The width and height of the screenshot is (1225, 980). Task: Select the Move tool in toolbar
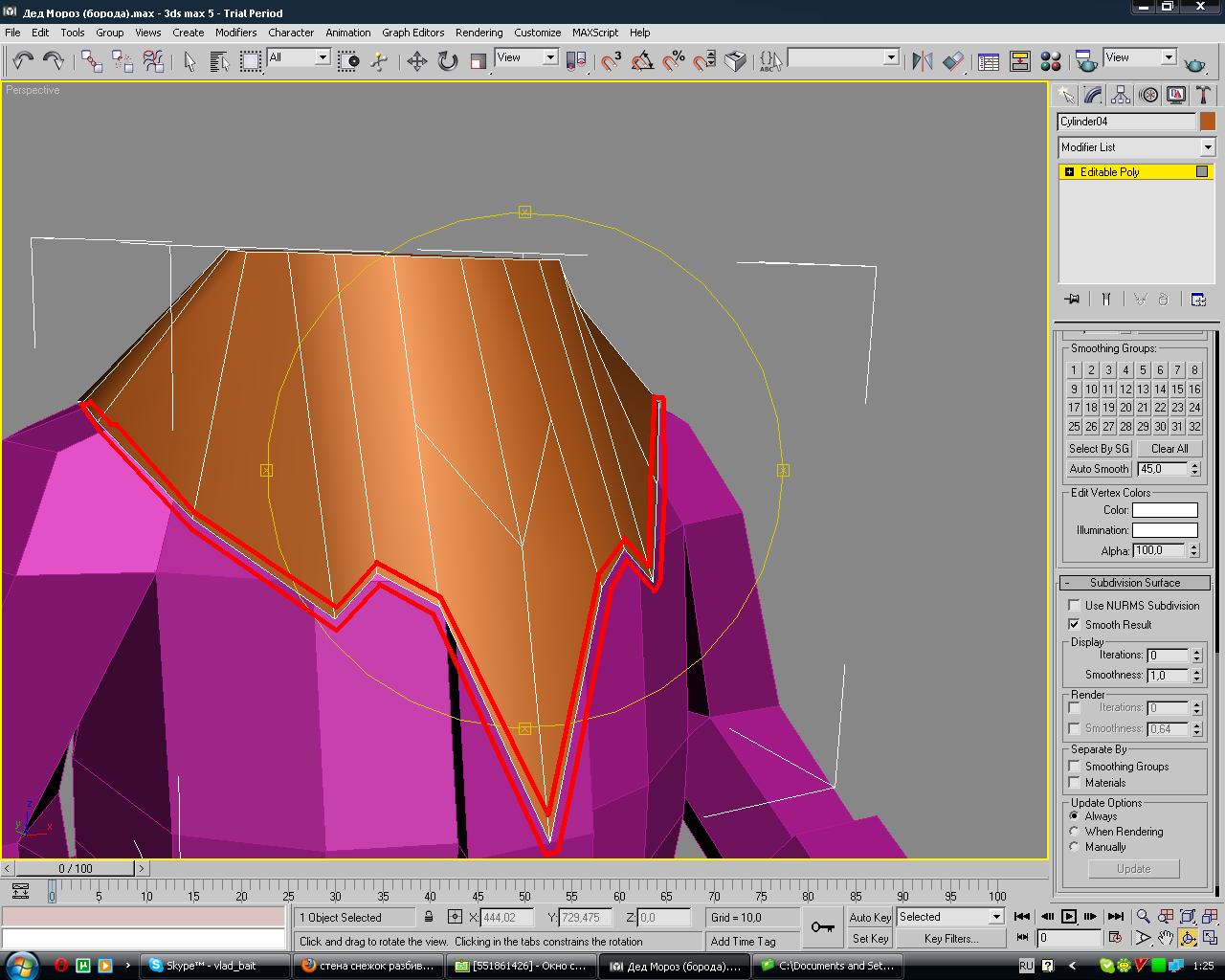[x=416, y=61]
